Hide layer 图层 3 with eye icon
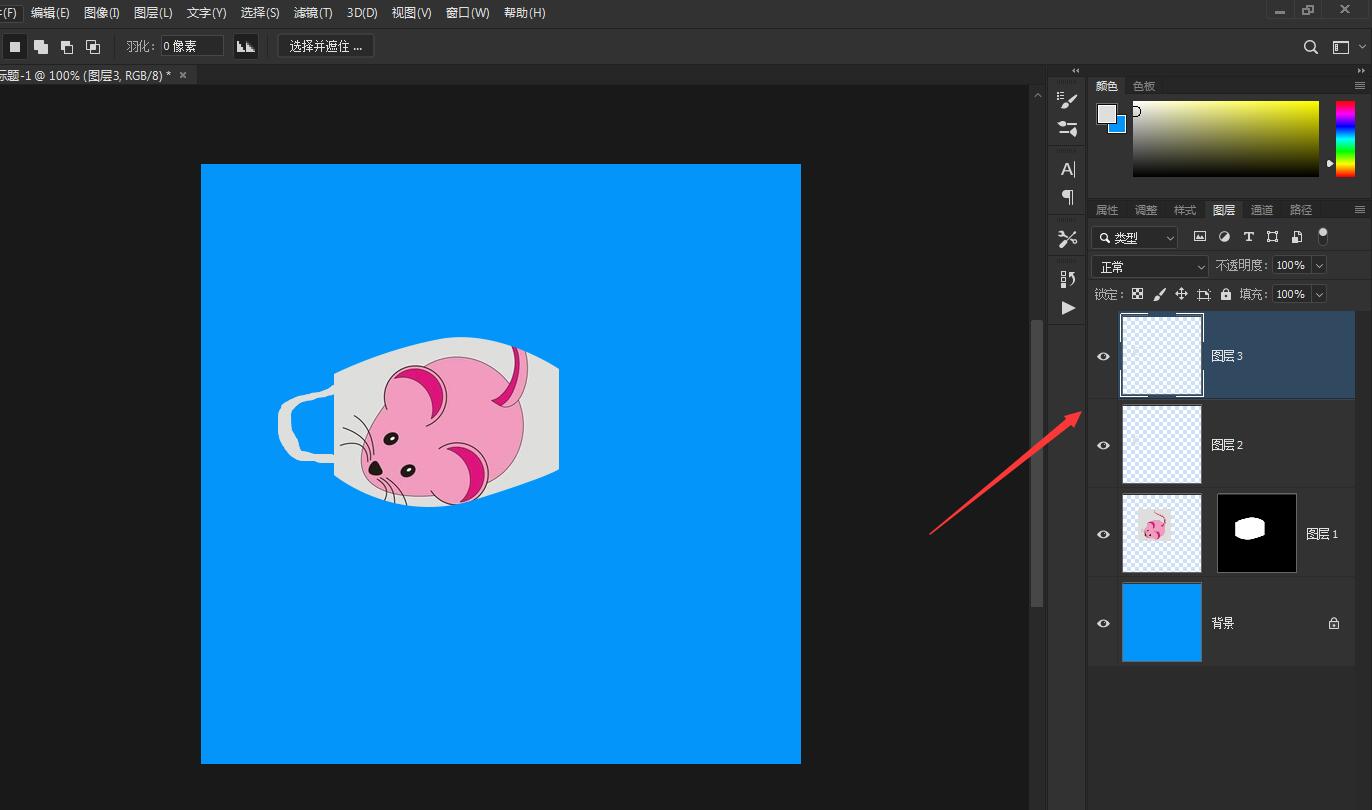The image size is (1372, 810). pyautogui.click(x=1103, y=356)
